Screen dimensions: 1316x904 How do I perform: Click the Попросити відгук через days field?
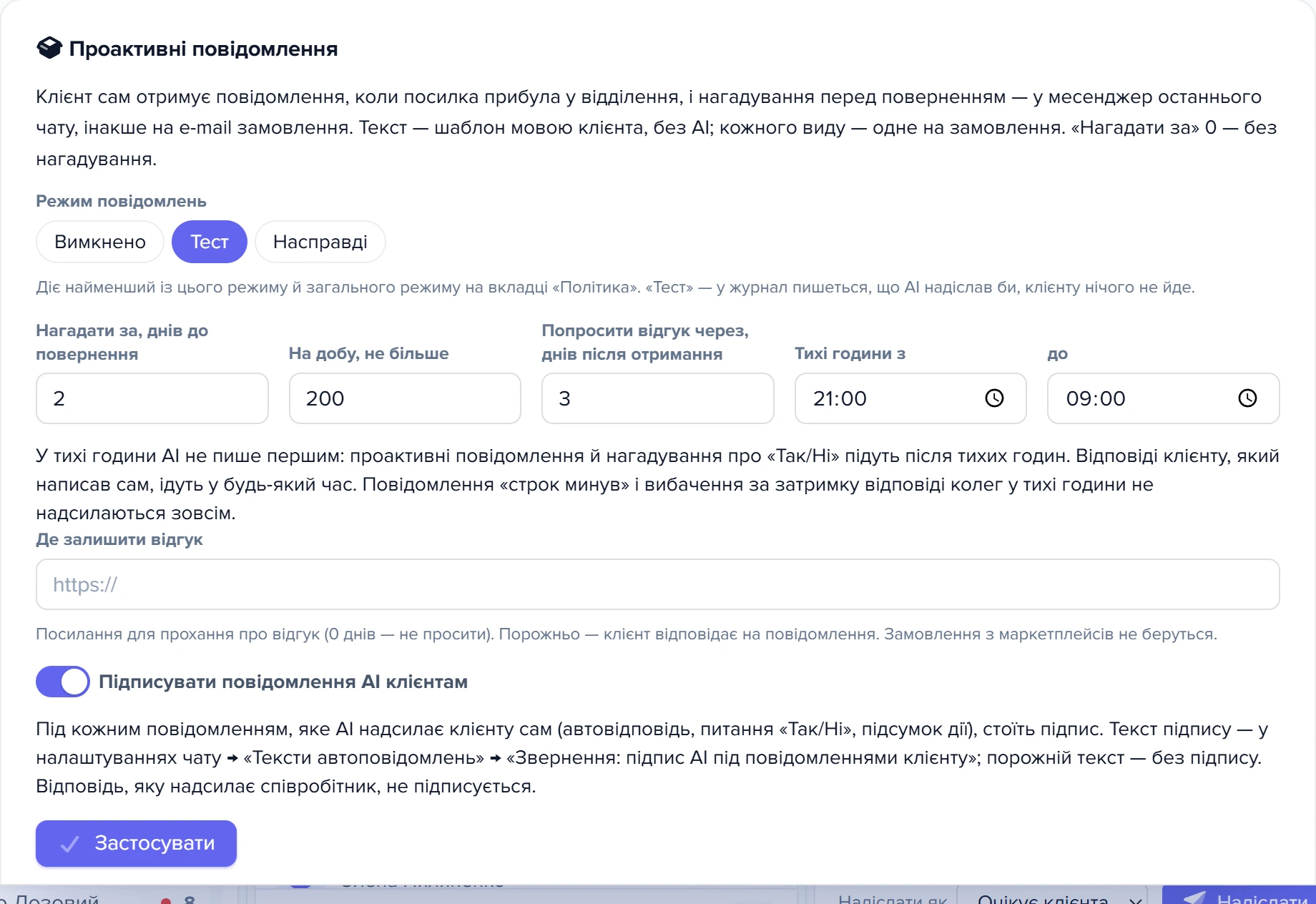pyautogui.click(x=658, y=398)
